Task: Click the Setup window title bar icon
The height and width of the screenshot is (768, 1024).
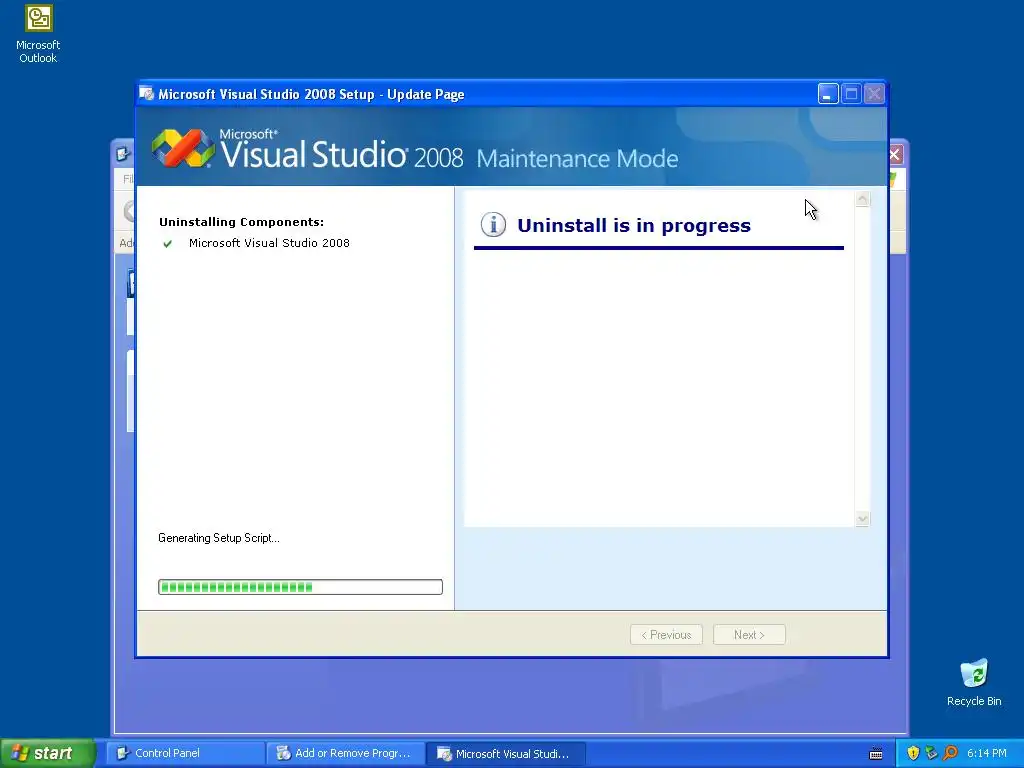Action: click(x=146, y=94)
